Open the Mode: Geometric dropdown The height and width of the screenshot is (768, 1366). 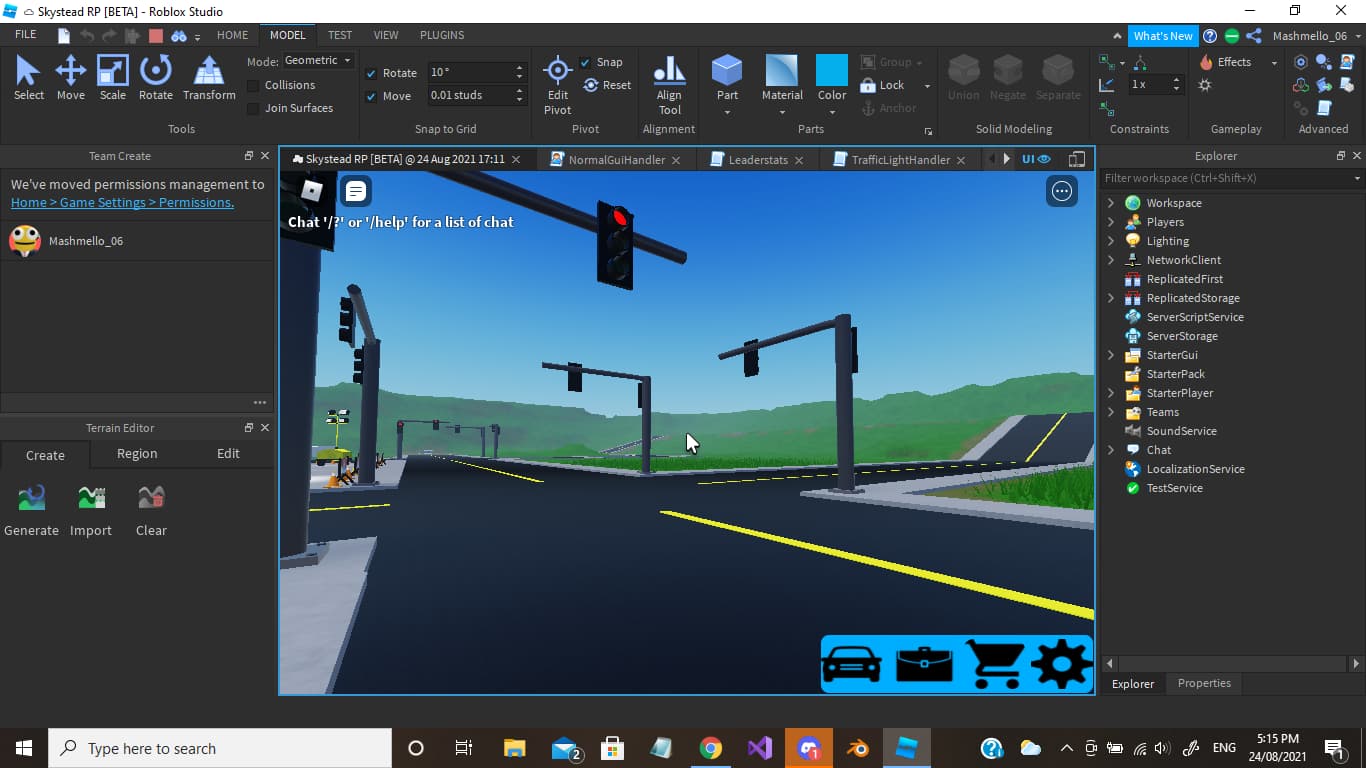[x=318, y=59]
